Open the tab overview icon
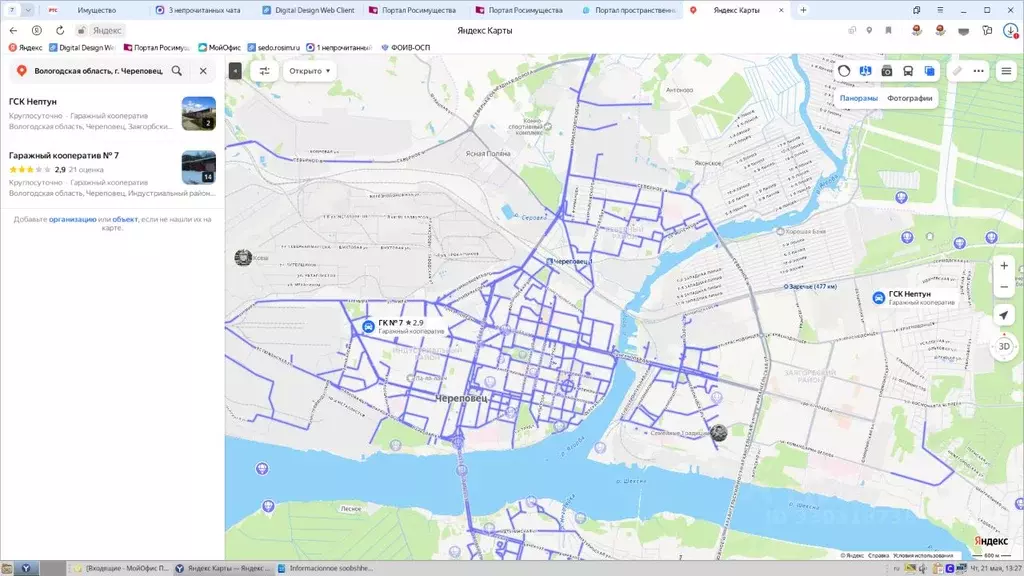The width and height of the screenshot is (1024, 576). click(x=917, y=10)
